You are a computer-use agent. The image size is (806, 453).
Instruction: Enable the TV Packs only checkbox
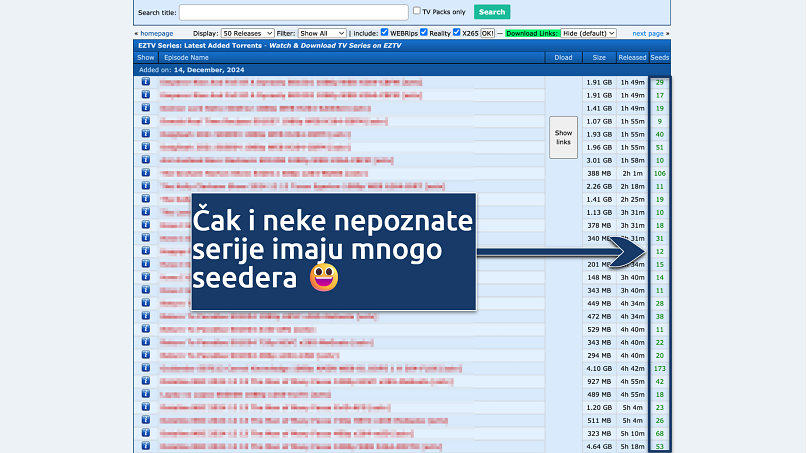point(417,11)
